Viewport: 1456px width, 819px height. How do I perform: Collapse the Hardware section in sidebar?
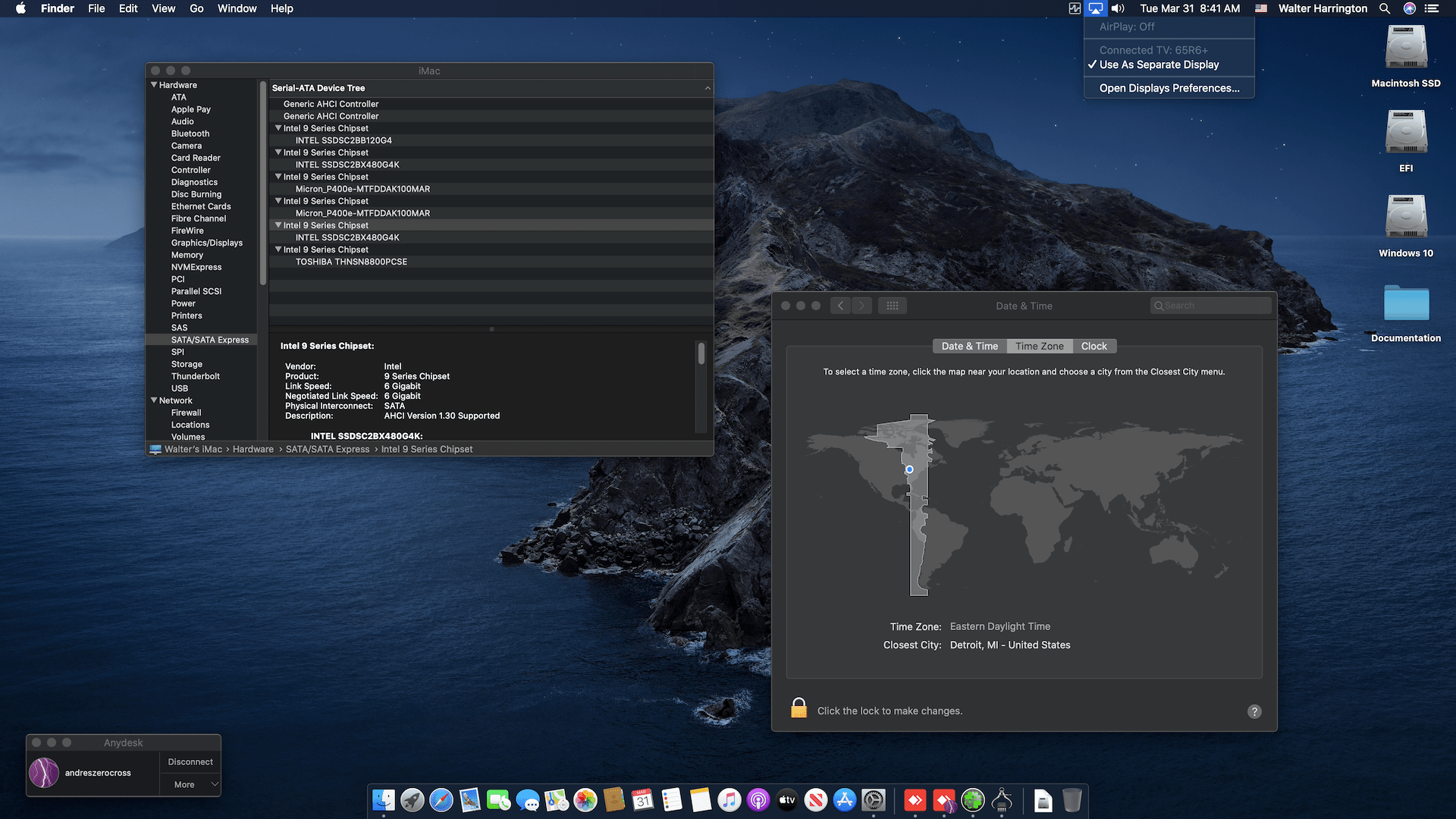(x=154, y=85)
